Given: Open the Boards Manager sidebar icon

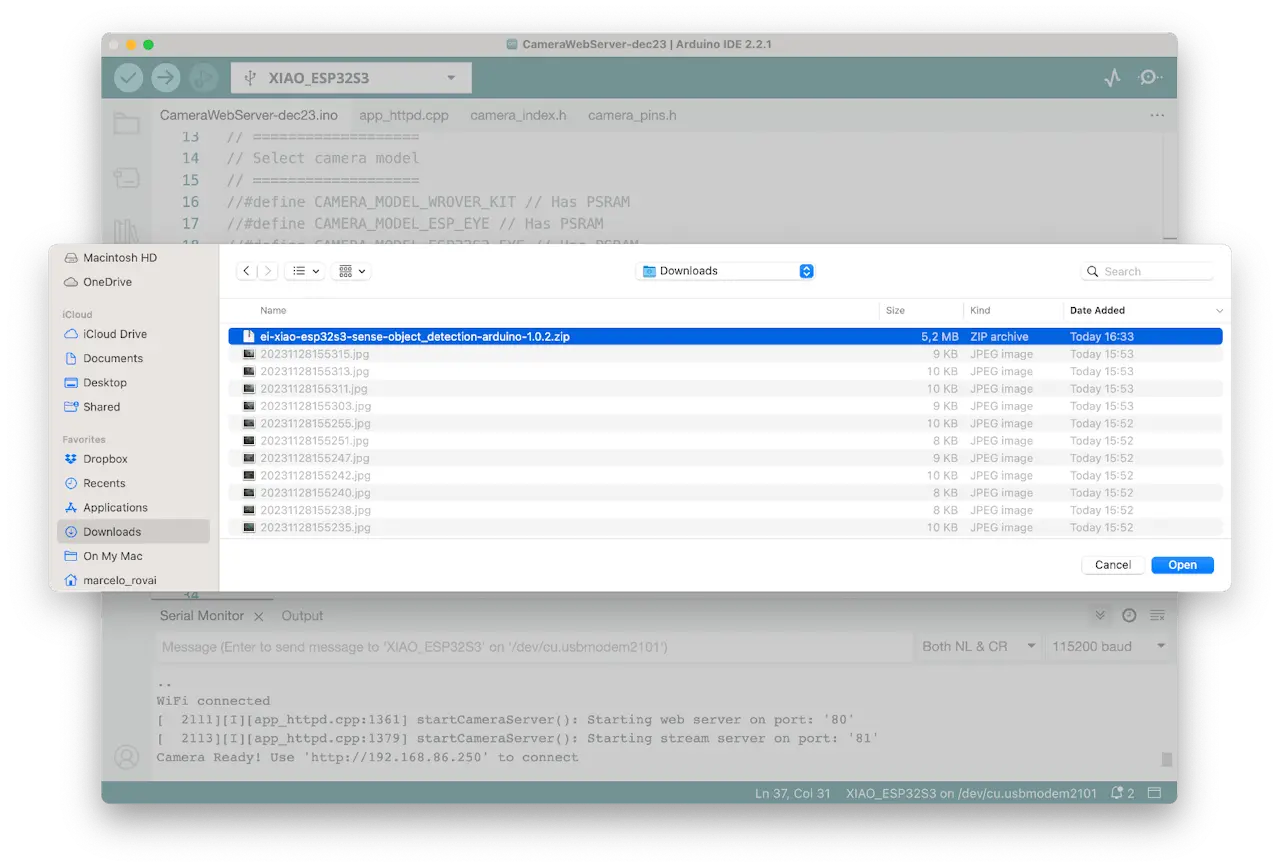Looking at the screenshot, I should click(126, 178).
